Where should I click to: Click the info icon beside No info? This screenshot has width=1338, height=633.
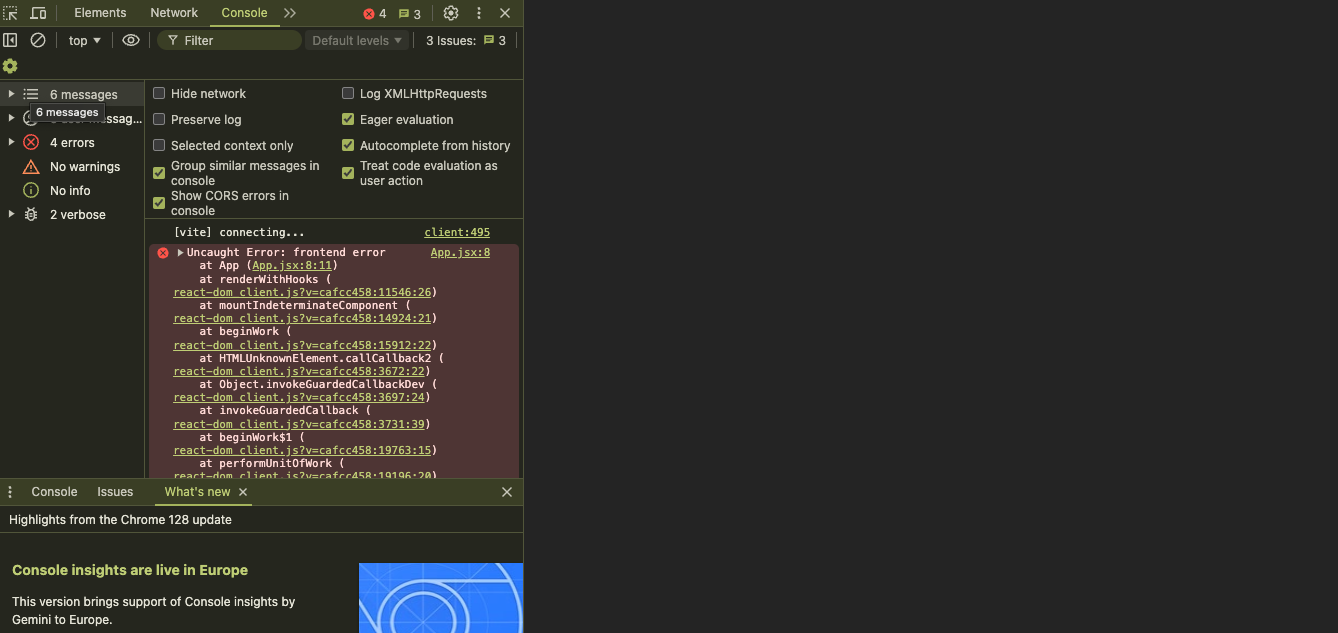pyautogui.click(x=31, y=190)
